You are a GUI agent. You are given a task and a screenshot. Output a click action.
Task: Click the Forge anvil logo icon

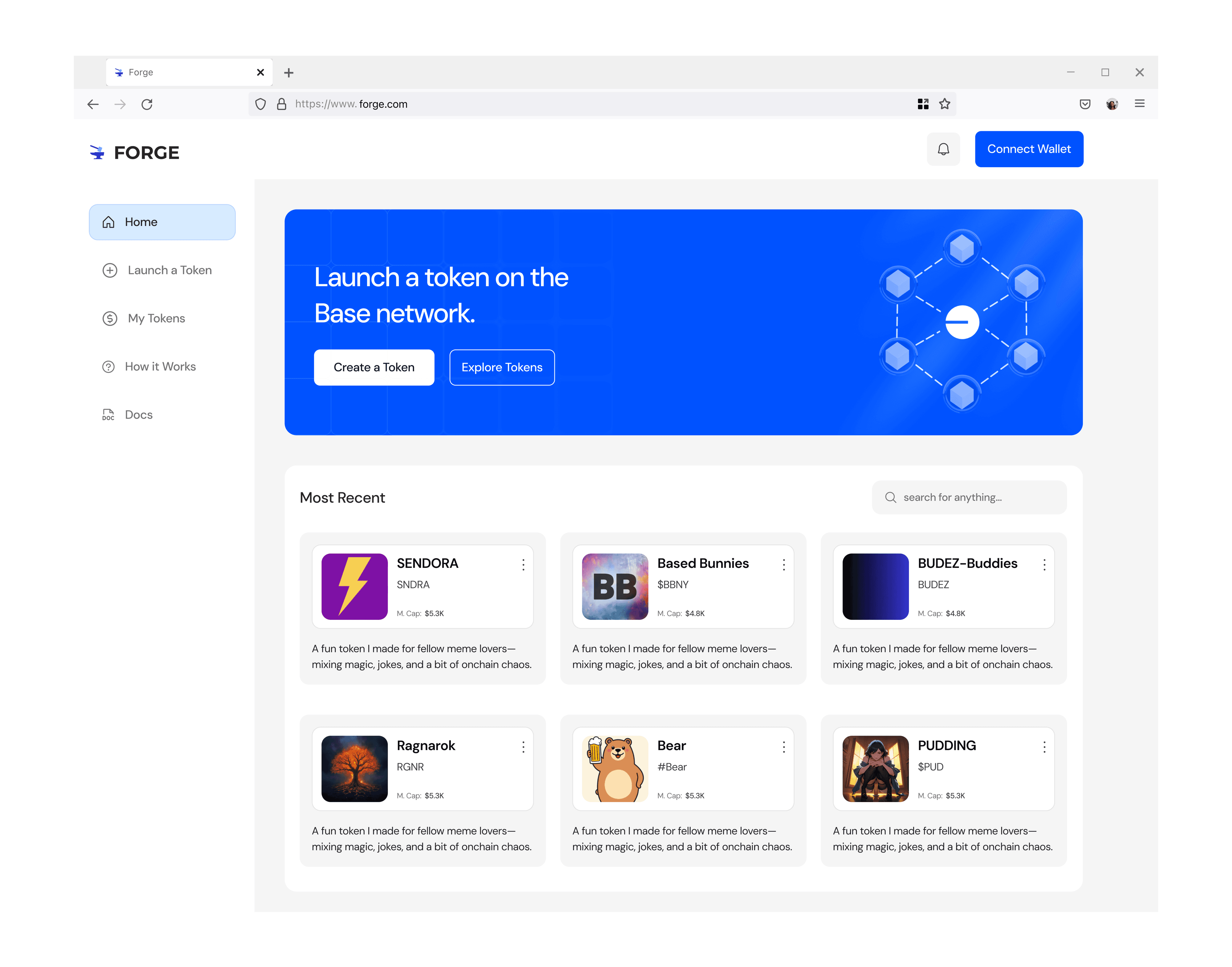click(98, 152)
